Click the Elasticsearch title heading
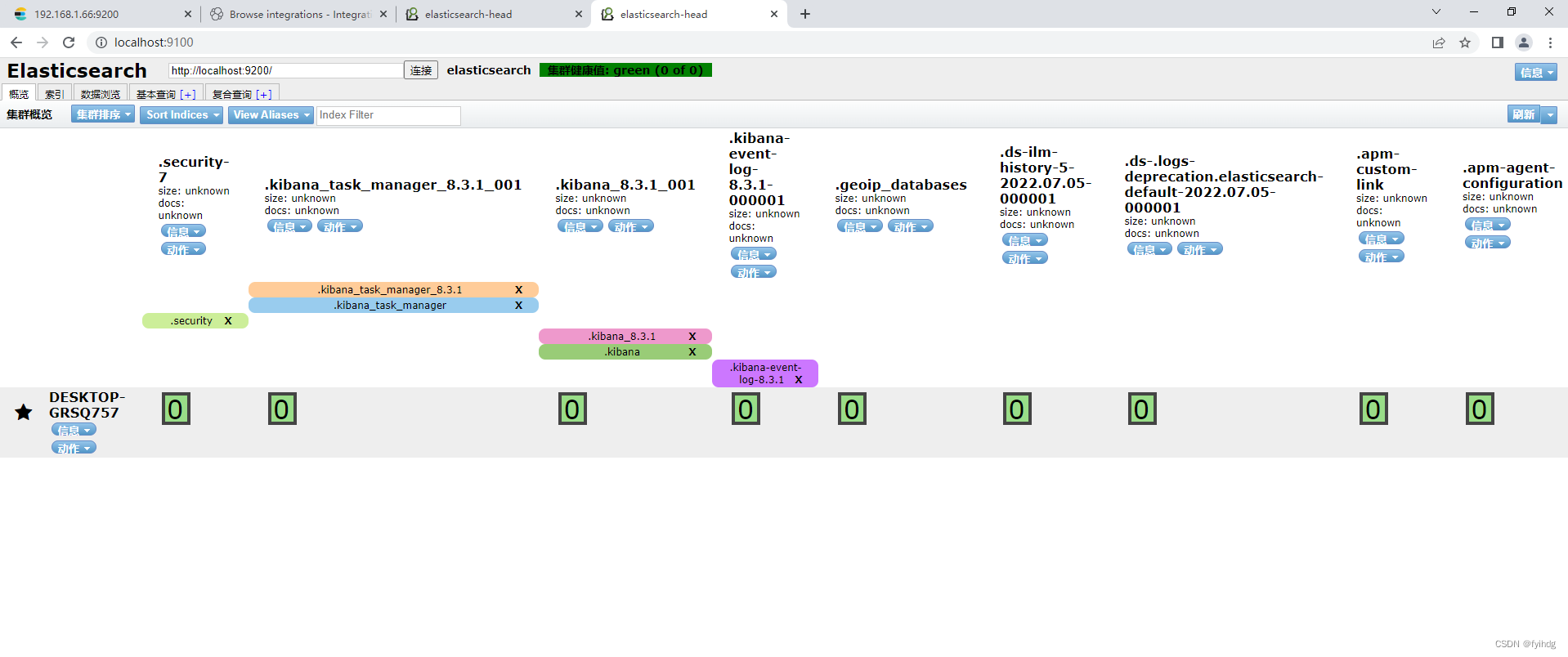The width and height of the screenshot is (1568, 657). (77, 70)
